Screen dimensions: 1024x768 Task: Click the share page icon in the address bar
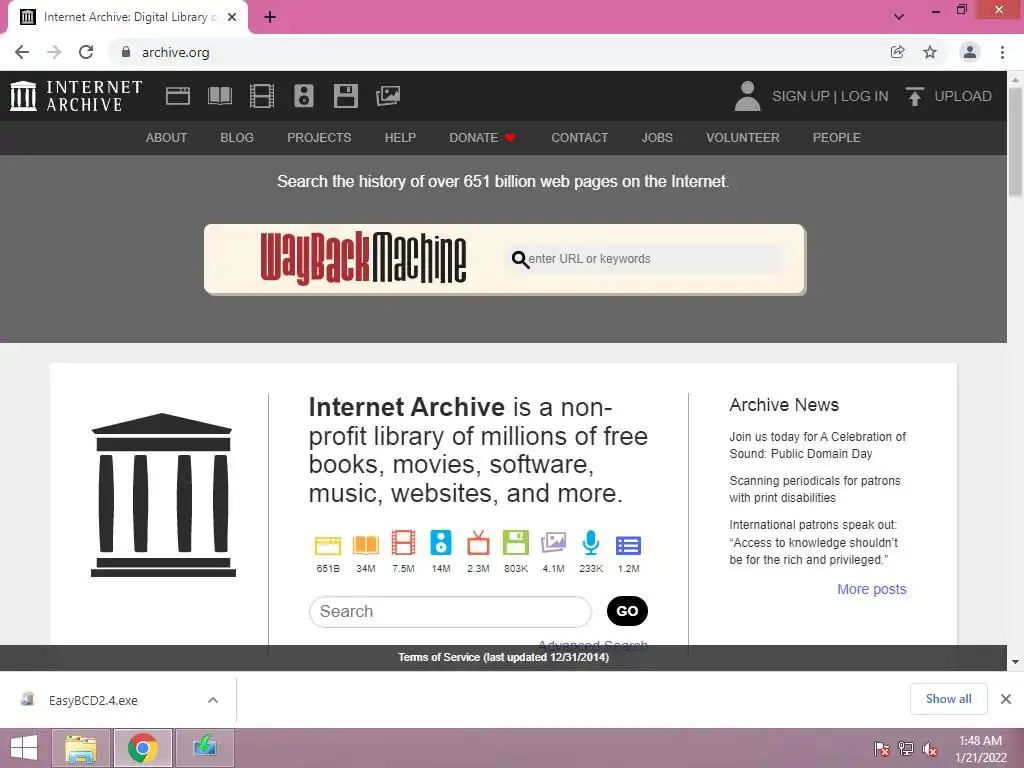898,52
